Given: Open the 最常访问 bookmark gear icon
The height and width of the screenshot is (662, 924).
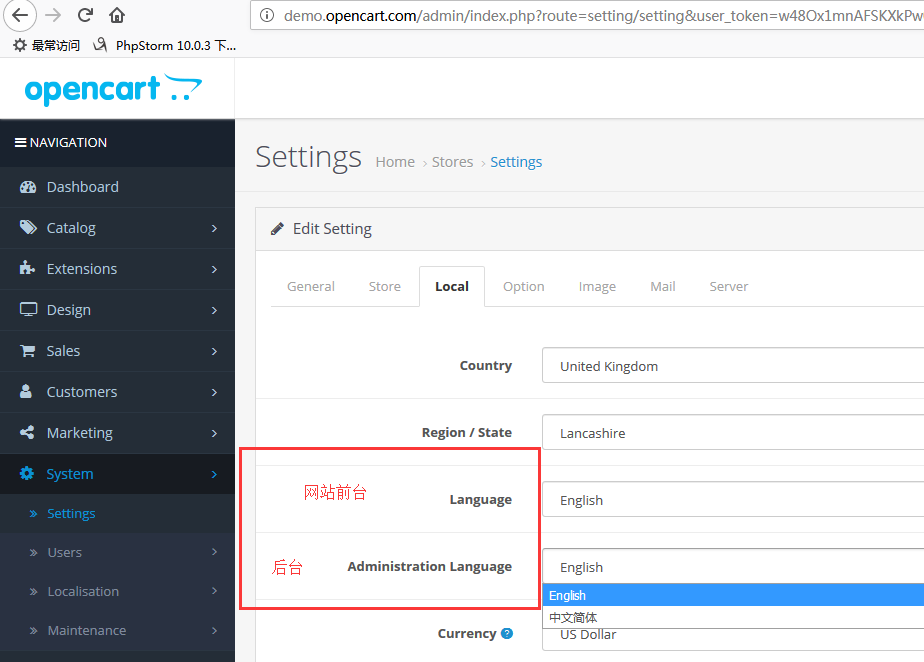Looking at the screenshot, I should pyautogui.click(x=20, y=45).
